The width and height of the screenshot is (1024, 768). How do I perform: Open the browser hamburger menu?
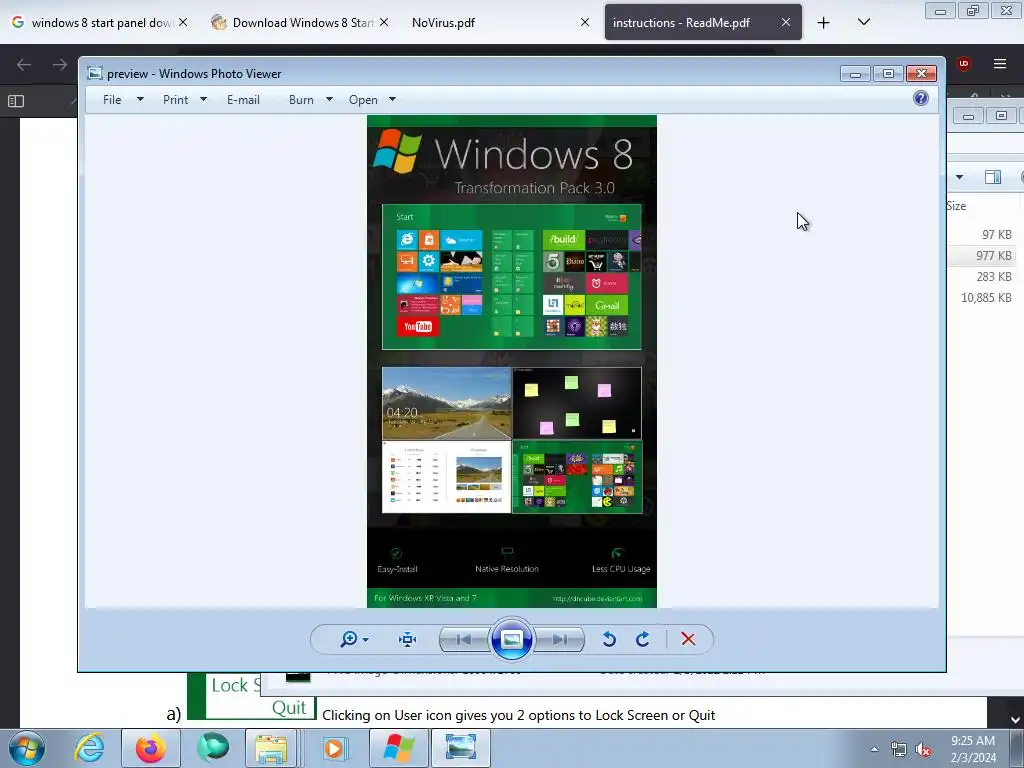click(1000, 63)
